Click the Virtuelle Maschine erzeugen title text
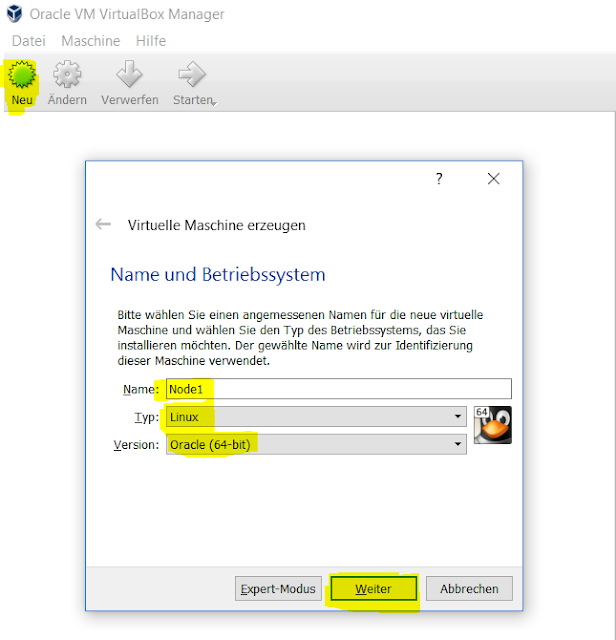The image size is (616, 640). pos(216,225)
